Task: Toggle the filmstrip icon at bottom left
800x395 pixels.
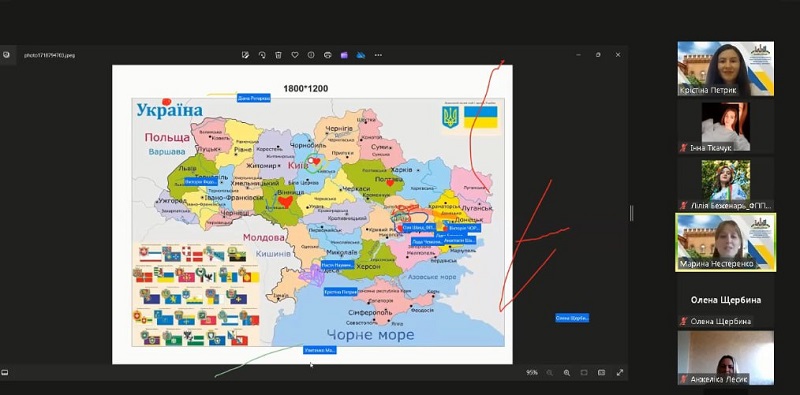Action: click(5, 373)
